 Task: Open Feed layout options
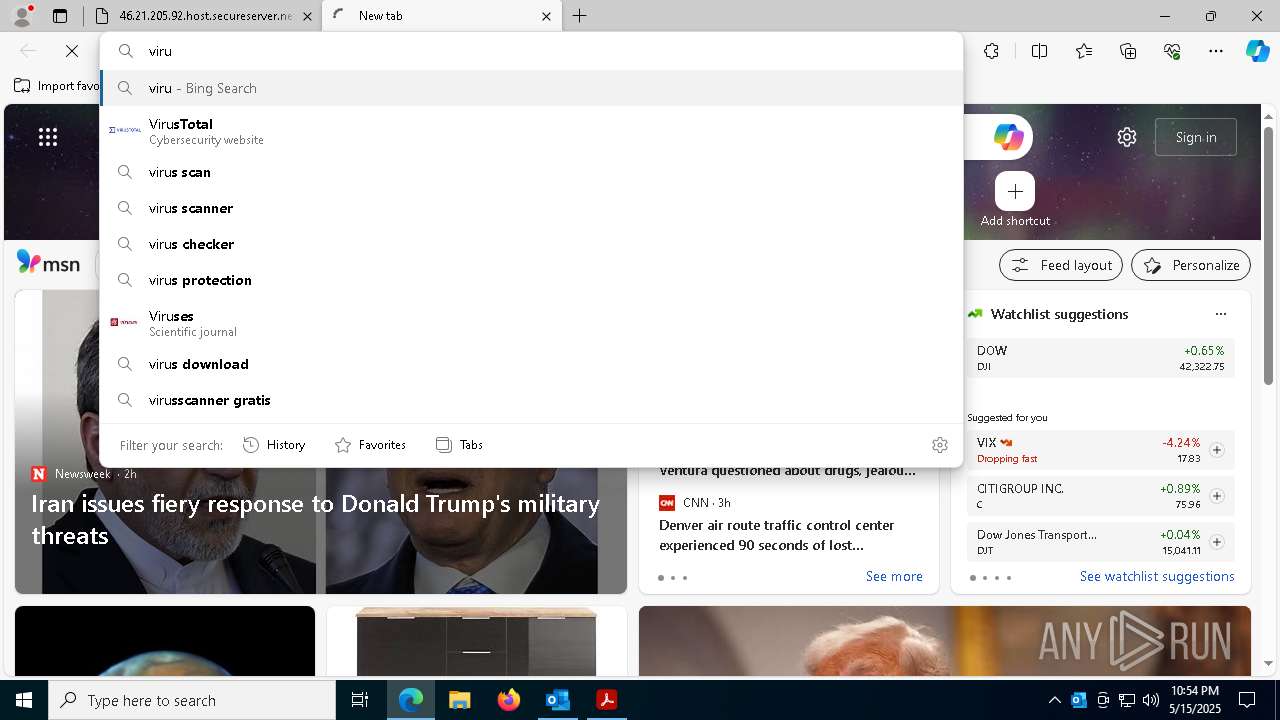click(x=1062, y=265)
